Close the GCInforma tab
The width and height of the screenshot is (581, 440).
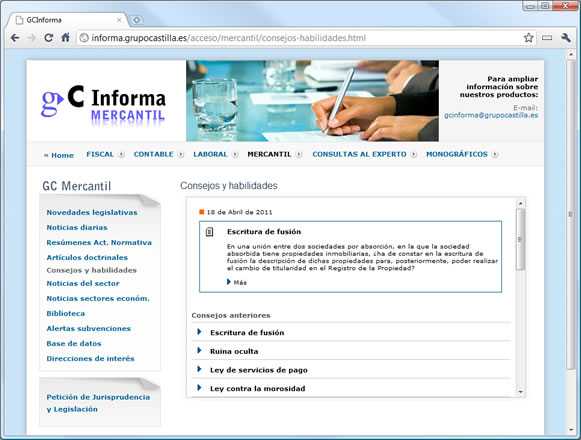click(119, 20)
